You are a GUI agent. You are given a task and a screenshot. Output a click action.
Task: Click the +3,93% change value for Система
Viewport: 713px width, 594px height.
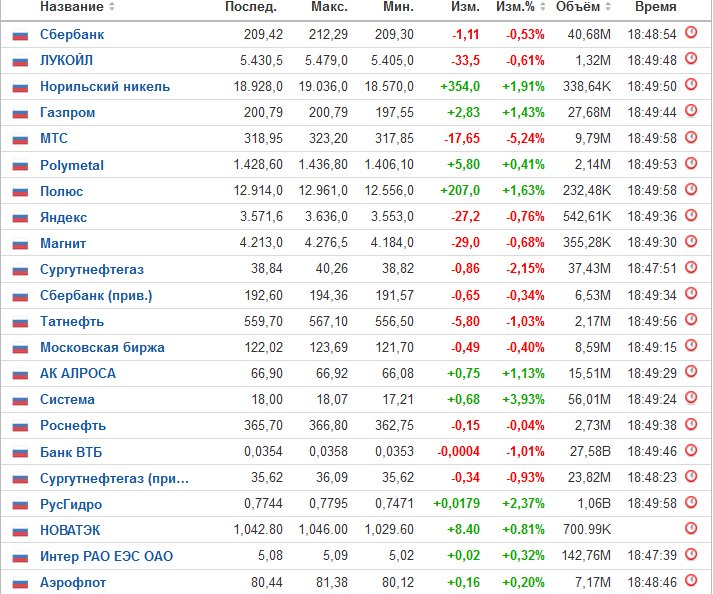[523, 399]
